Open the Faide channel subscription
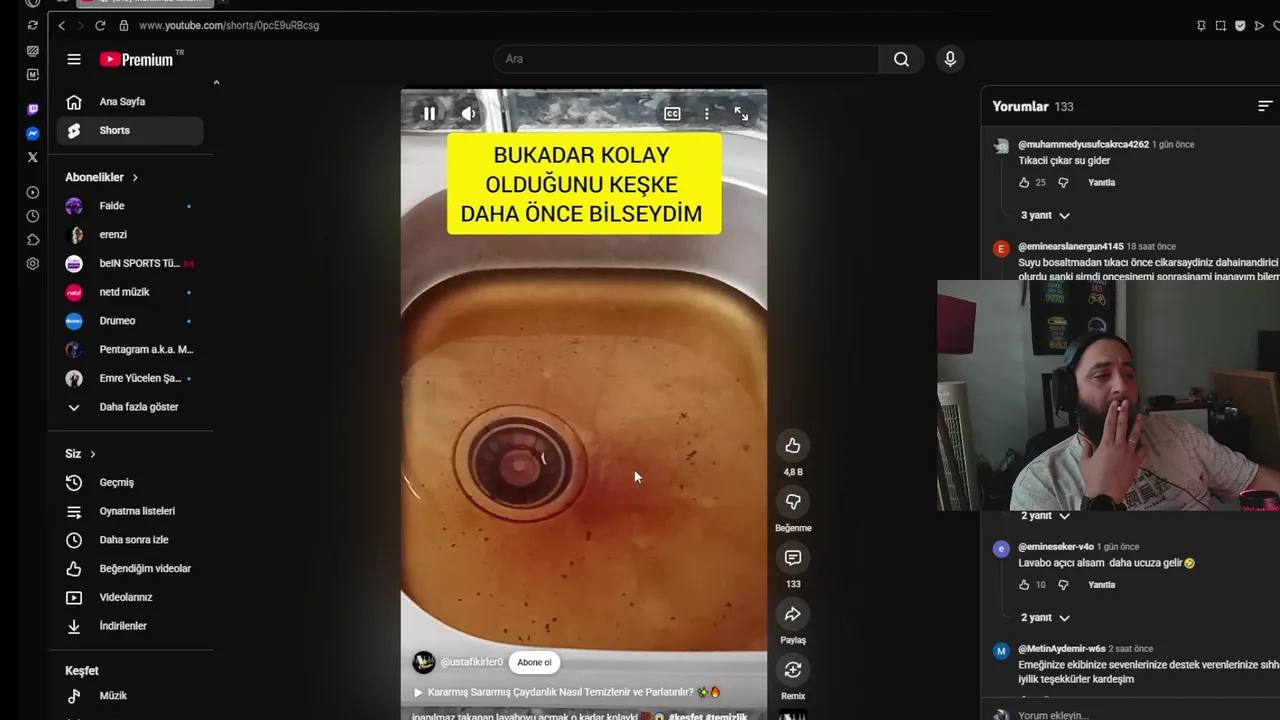 pyautogui.click(x=130, y=206)
